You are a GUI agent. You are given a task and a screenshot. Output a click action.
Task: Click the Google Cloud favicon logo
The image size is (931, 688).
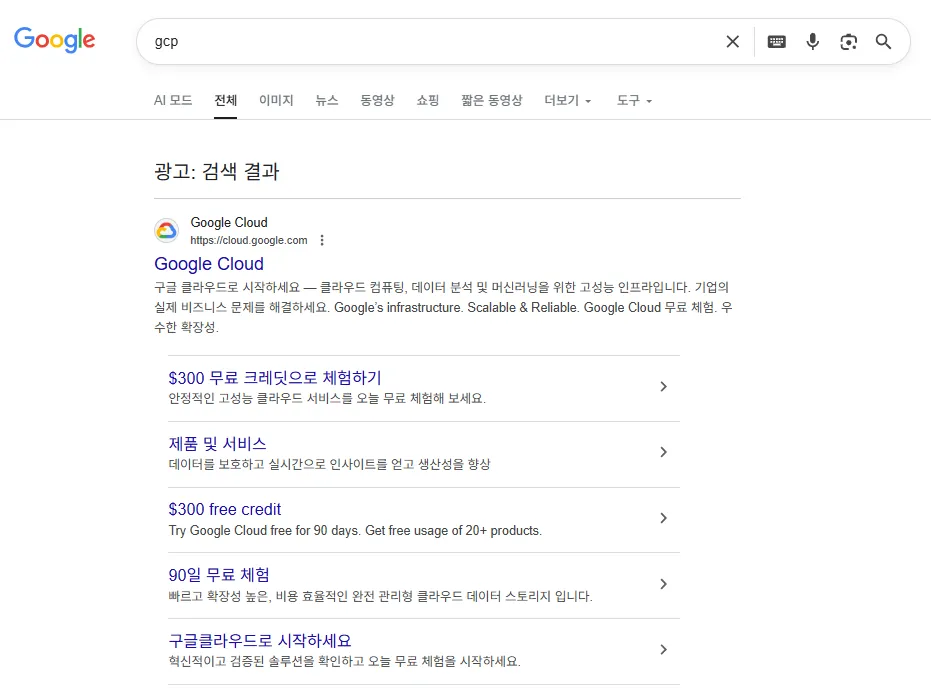(x=167, y=231)
